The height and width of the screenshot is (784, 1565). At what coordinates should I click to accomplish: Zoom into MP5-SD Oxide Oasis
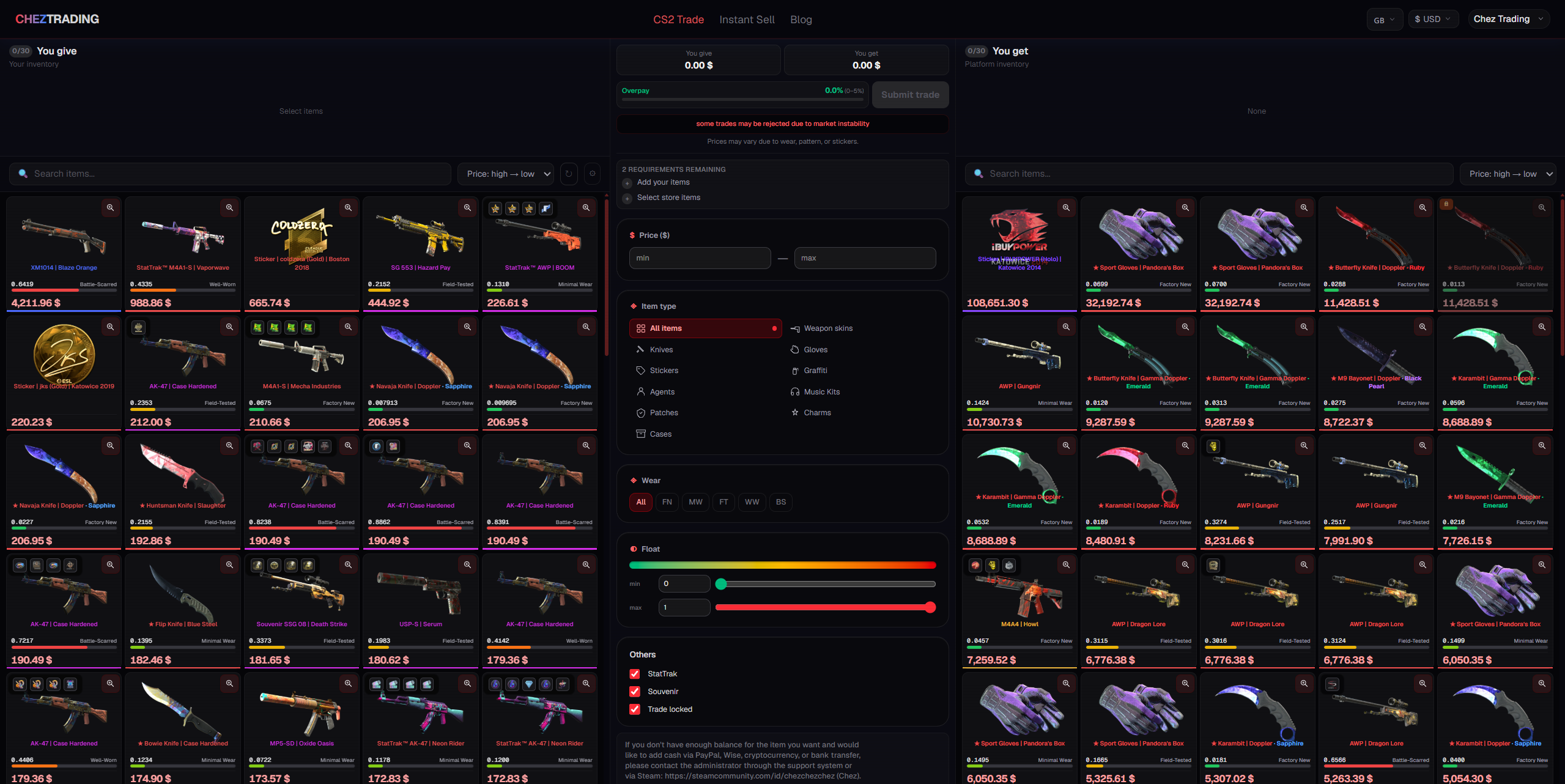coord(348,684)
